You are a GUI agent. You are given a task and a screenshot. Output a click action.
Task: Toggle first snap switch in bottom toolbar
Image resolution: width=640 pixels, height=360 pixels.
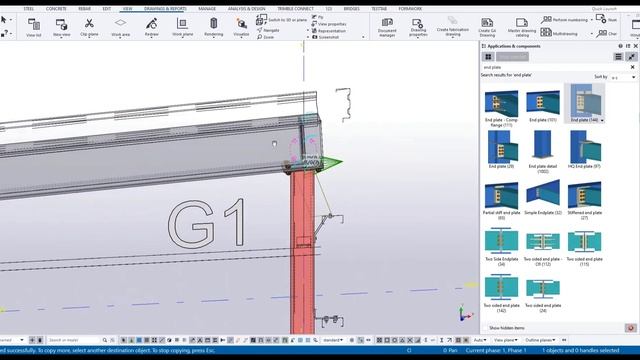click(x=379, y=340)
